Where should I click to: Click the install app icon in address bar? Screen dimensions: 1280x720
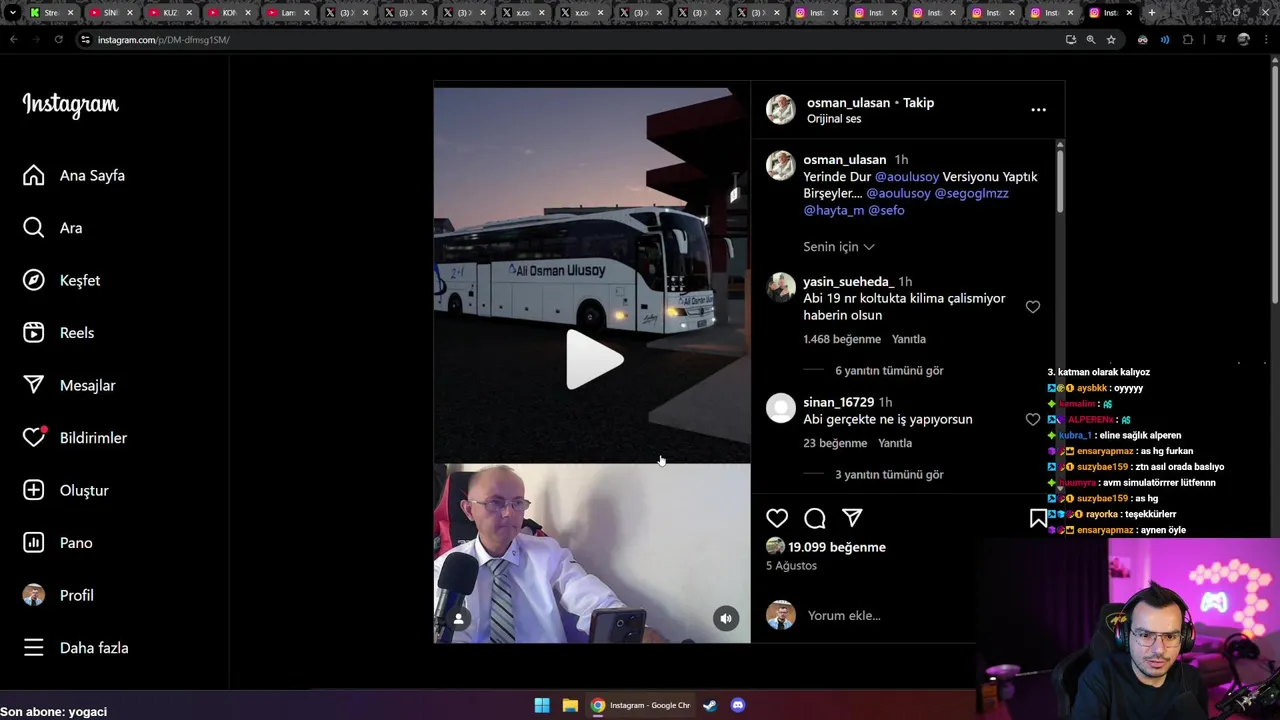coord(1071,40)
